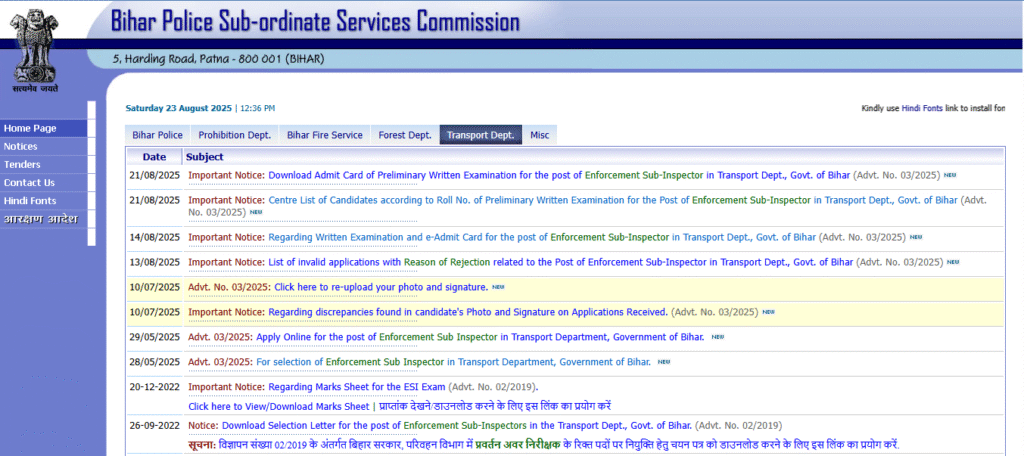Open Hindi Fonts sidebar item
Viewport: 1024px width, 456px height.
click(29, 200)
